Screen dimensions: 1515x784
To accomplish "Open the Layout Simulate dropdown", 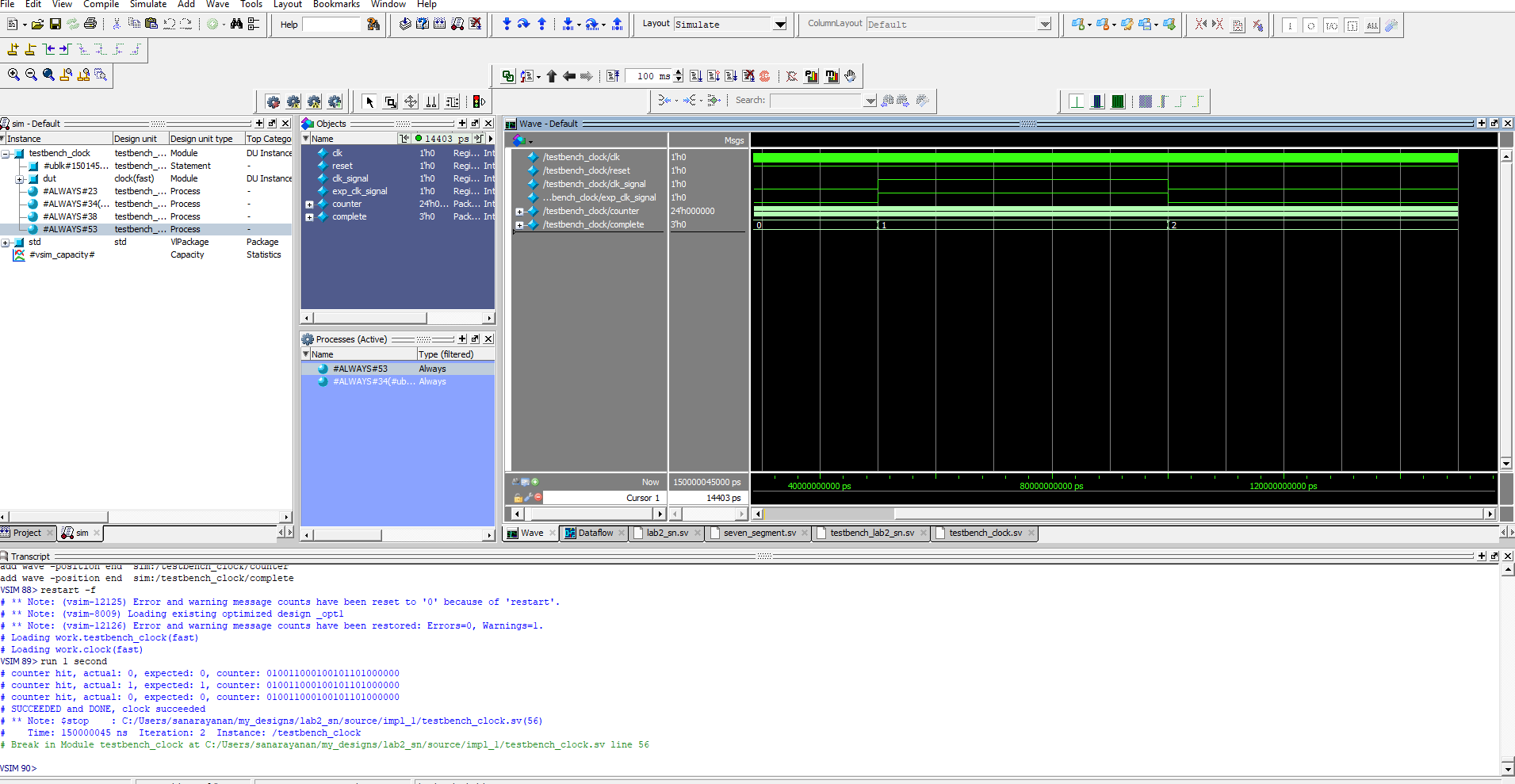I will click(780, 25).
